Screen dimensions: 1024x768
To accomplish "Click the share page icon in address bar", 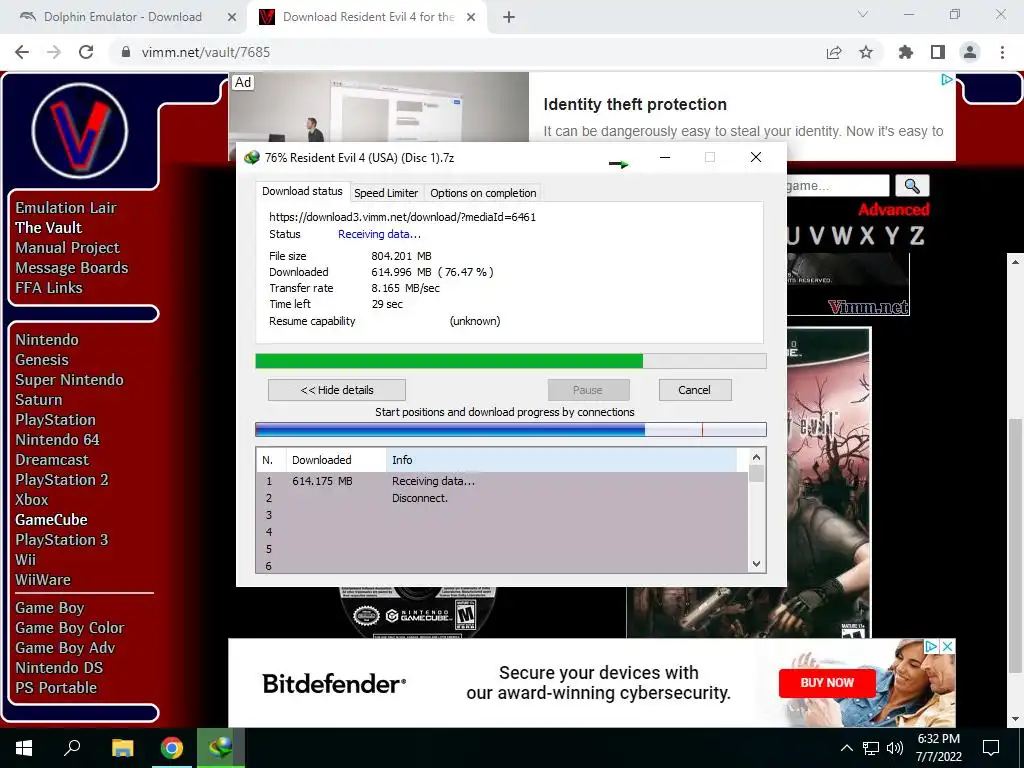I will point(834,52).
